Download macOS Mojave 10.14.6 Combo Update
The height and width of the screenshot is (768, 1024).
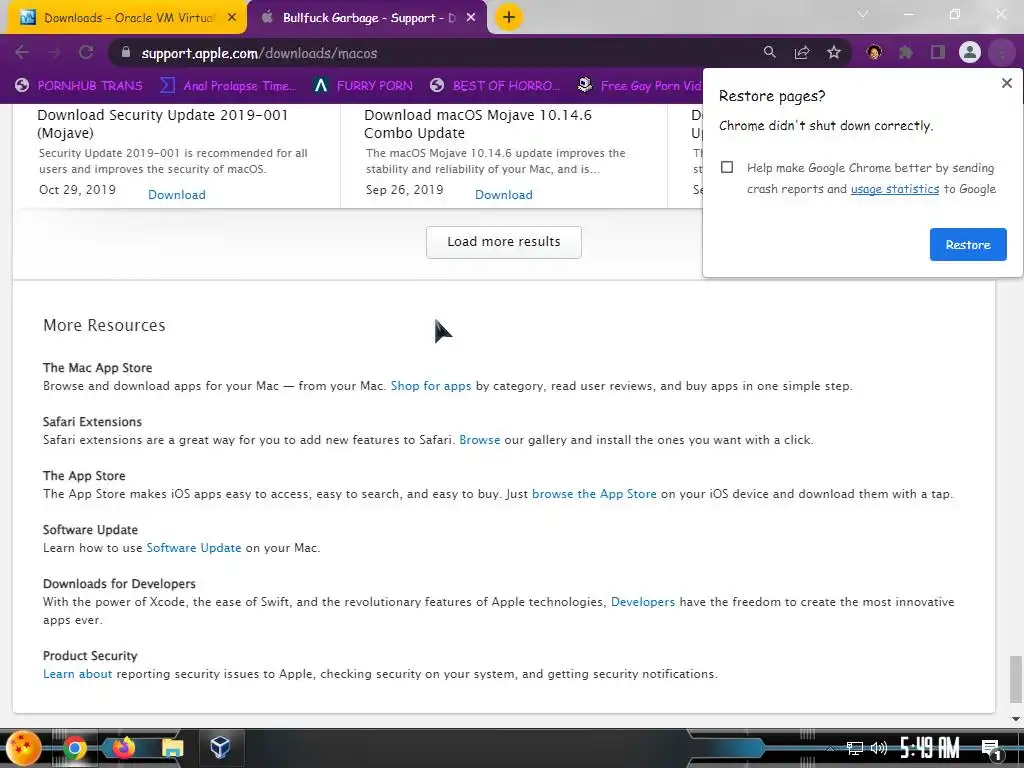coord(504,195)
